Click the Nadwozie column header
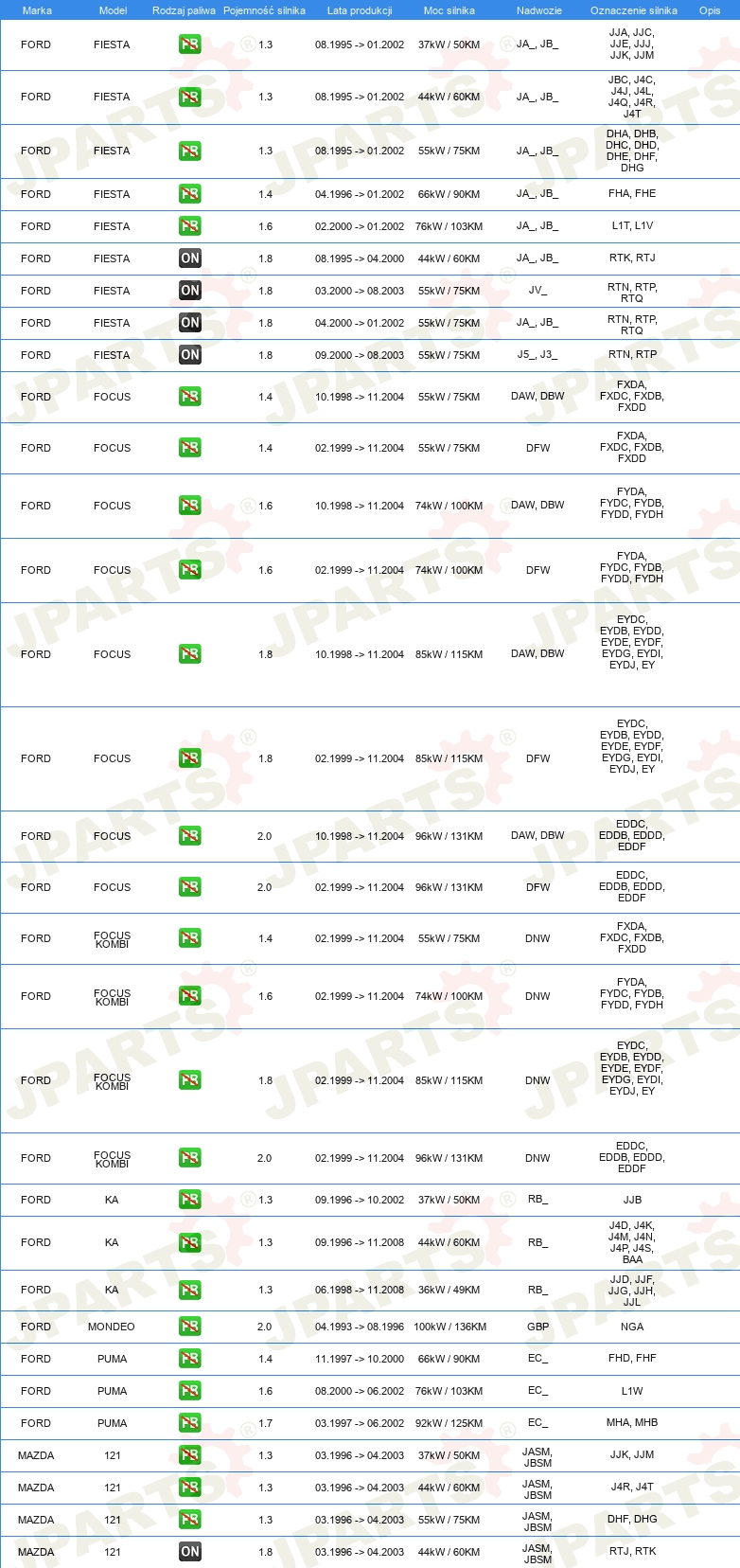 click(x=539, y=10)
